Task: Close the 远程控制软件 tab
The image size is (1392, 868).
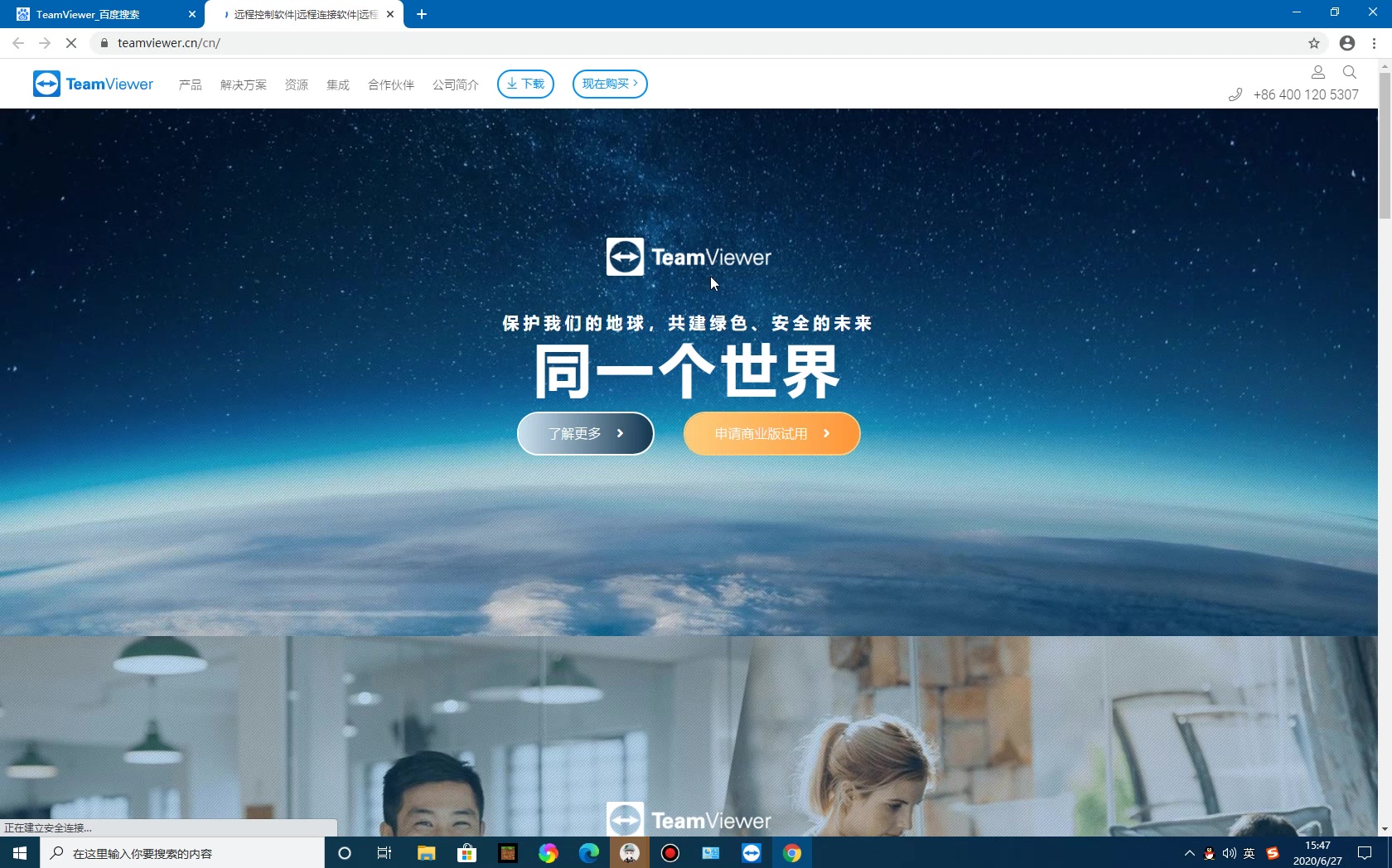Action: [x=390, y=14]
